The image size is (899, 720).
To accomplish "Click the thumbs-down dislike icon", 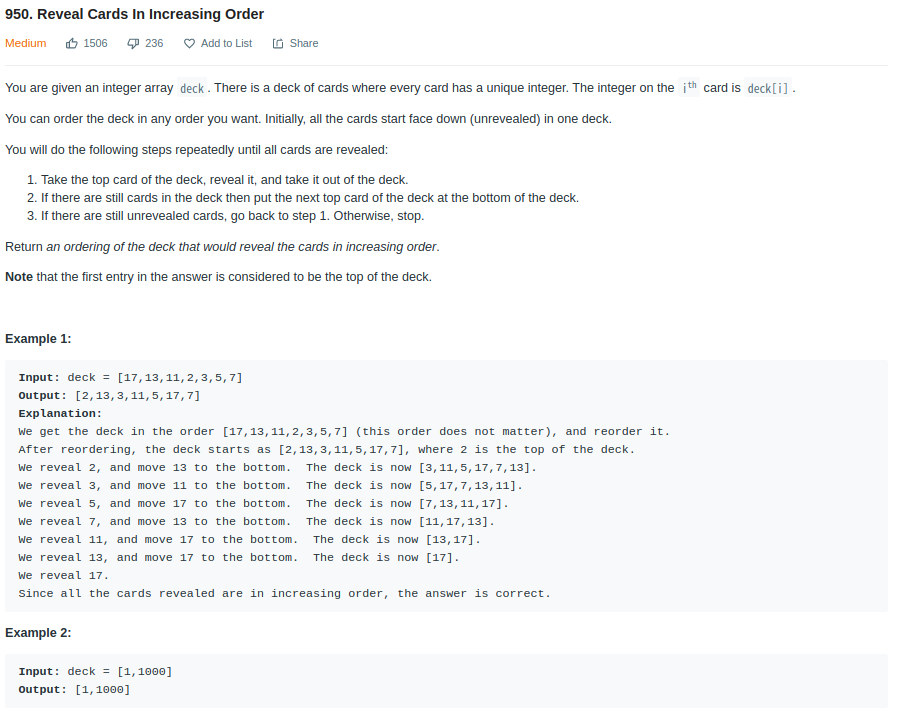I will coord(132,44).
